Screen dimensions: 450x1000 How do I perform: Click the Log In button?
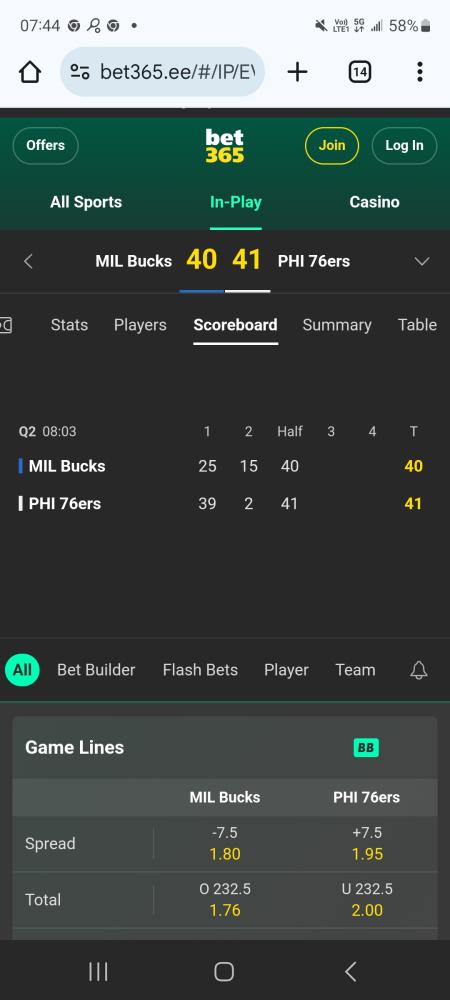pyautogui.click(x=404, y=145)
